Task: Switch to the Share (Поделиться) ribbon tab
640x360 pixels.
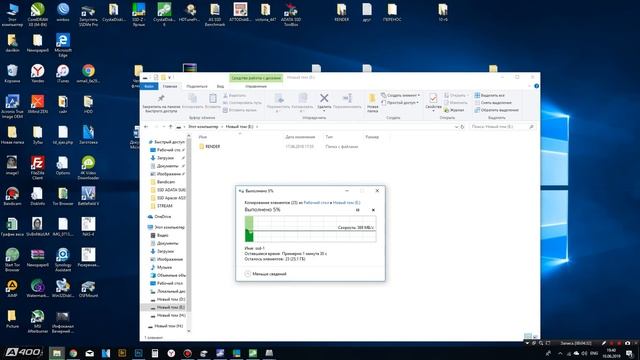Action: click(197, 86)
